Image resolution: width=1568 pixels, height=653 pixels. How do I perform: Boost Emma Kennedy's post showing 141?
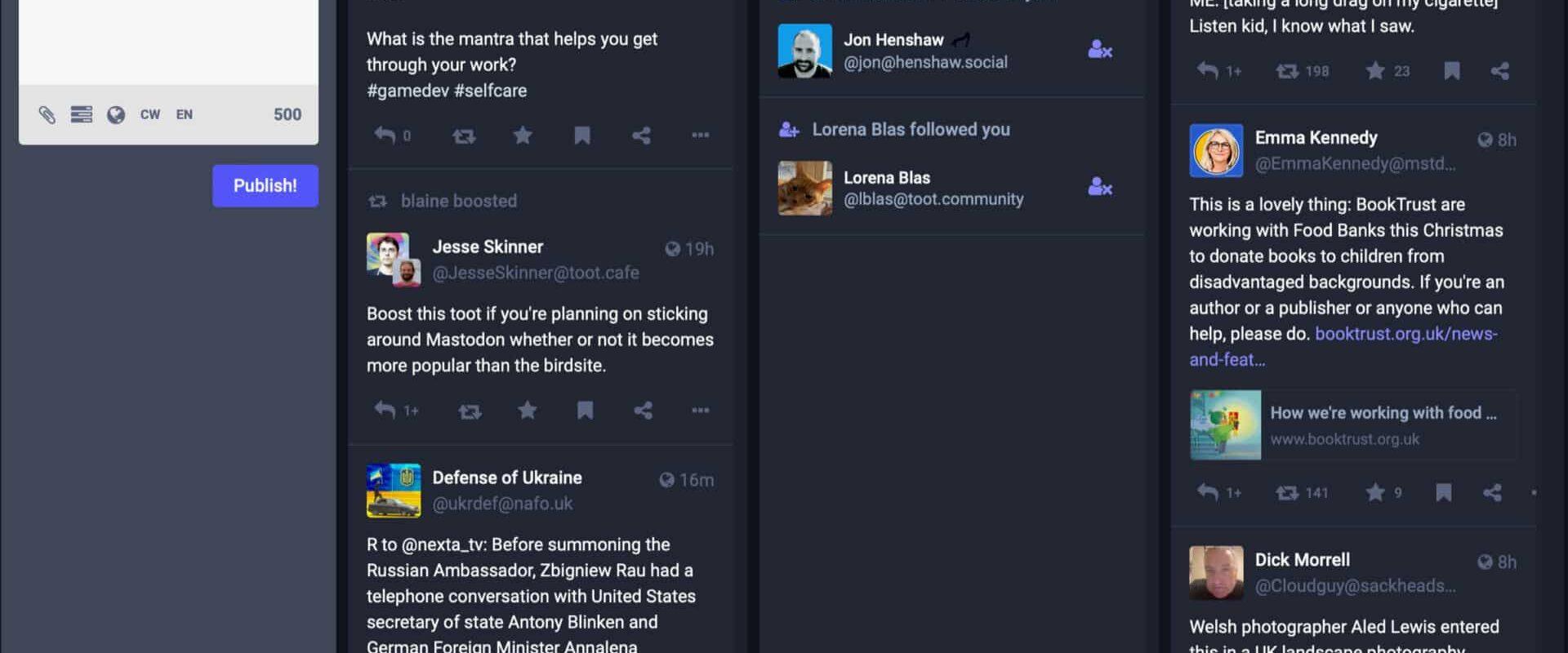point(1288,492)
